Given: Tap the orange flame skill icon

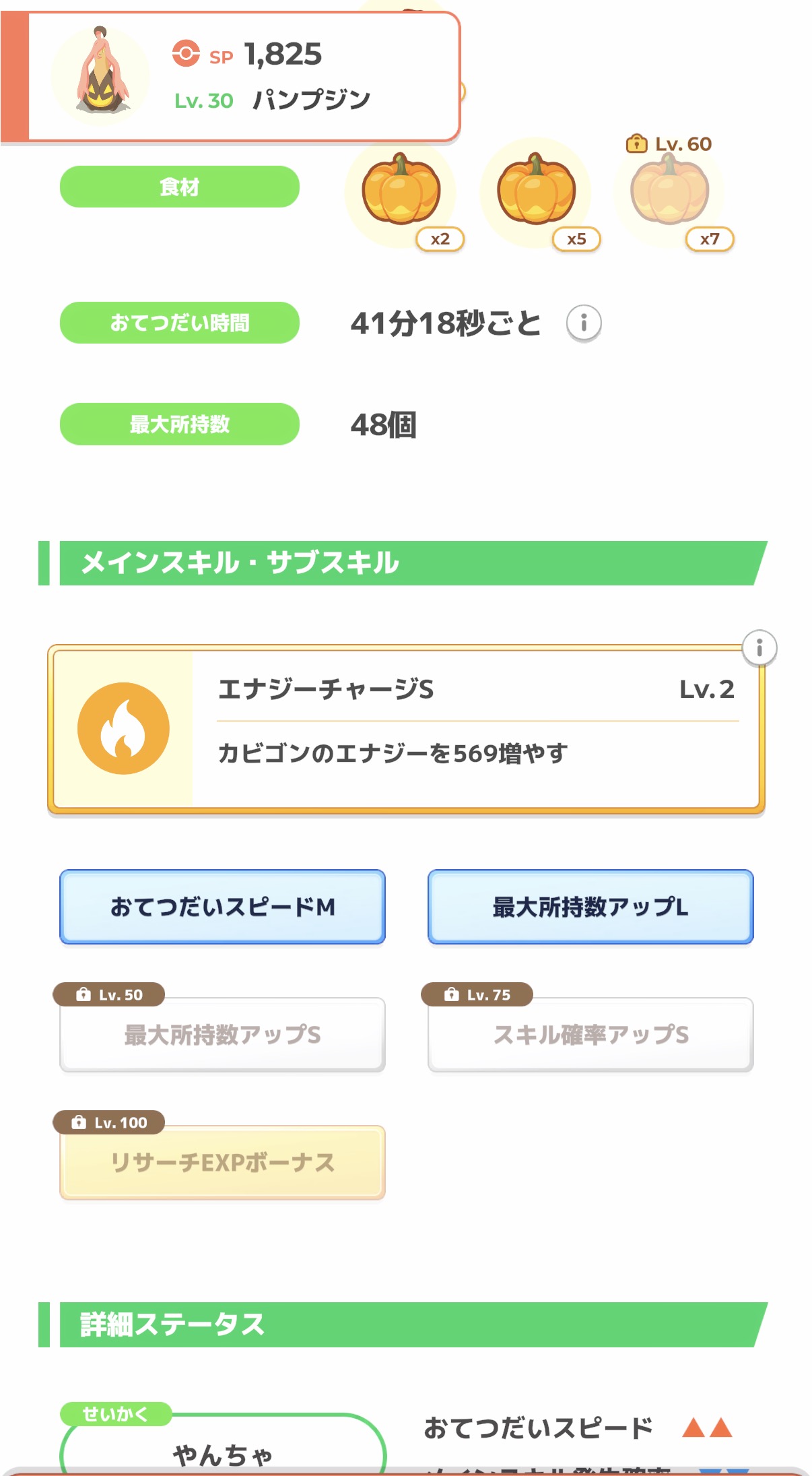Looking at the screenshot, I should [123, 728].
